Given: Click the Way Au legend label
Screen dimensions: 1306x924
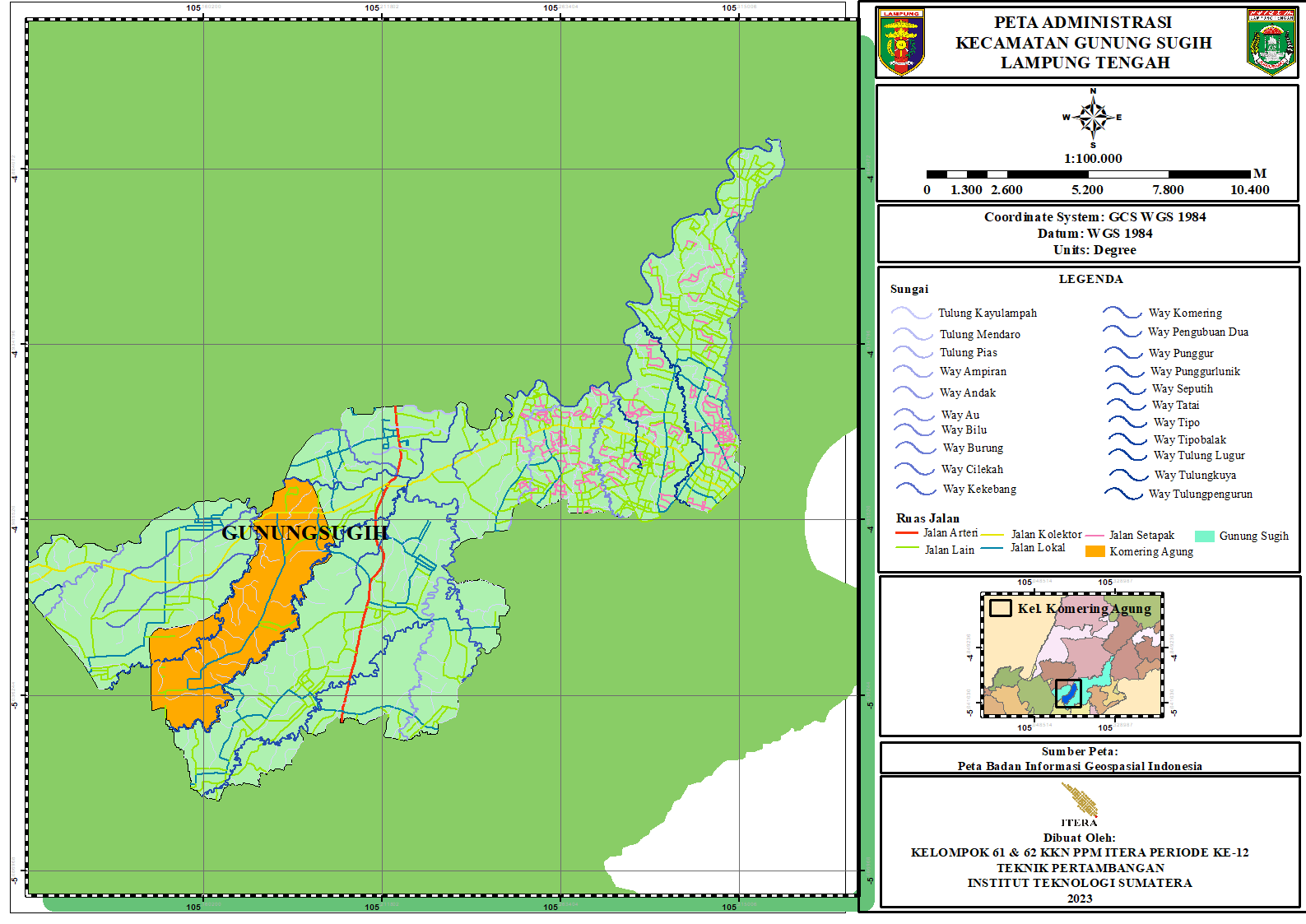Looking at the screenshot, I should click(x=960, y=415).
